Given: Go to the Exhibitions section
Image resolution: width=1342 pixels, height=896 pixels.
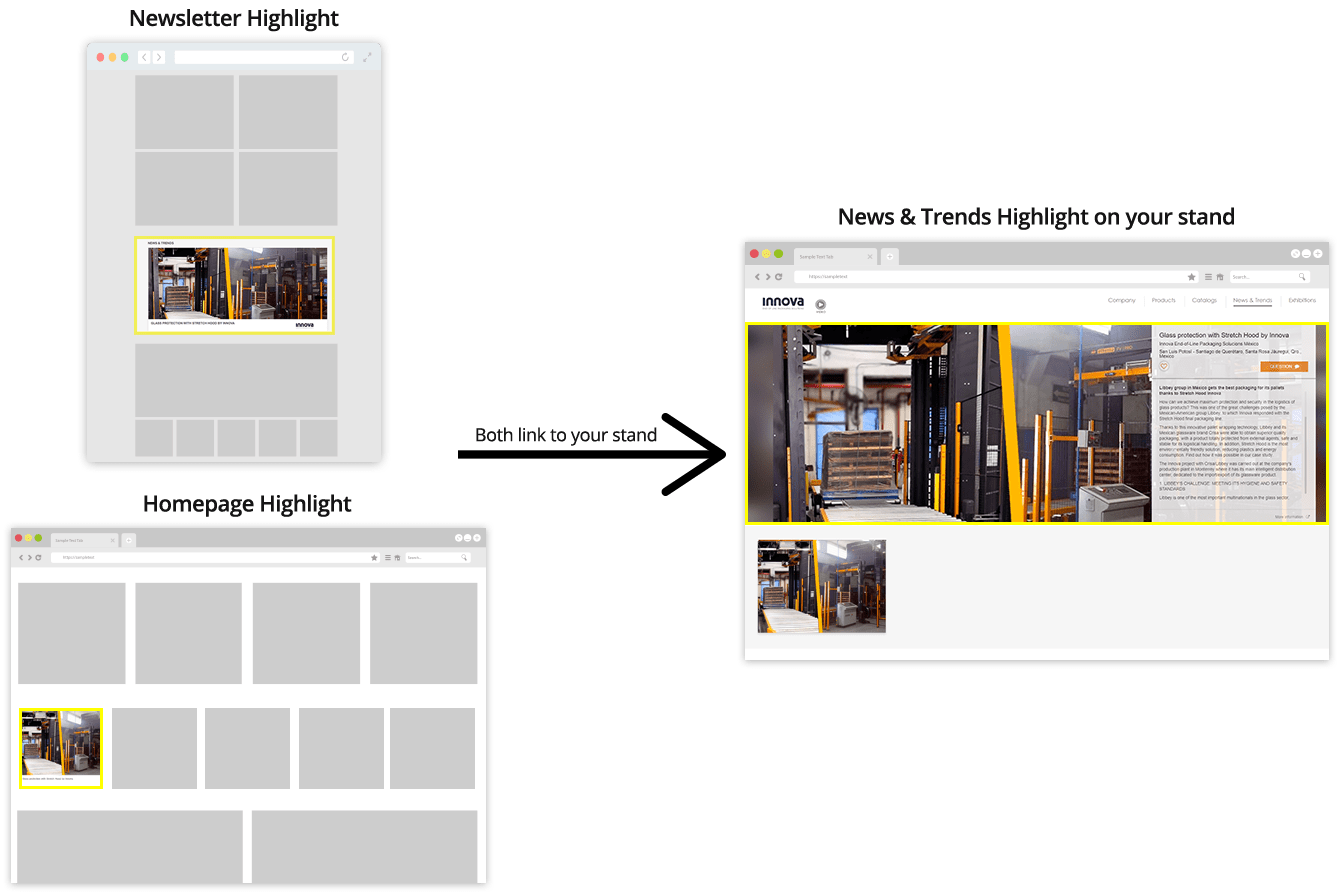Looking at the screenshot, I should point(1302,300).
